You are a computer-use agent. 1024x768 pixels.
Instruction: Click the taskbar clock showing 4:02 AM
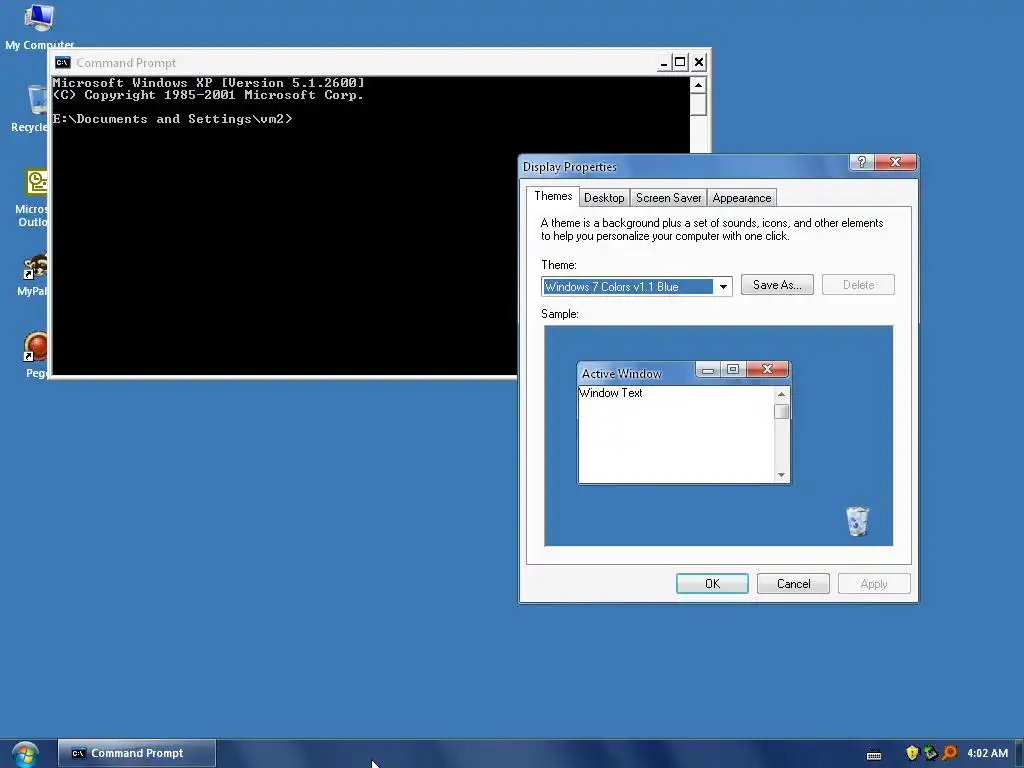(x=987, y=753)
